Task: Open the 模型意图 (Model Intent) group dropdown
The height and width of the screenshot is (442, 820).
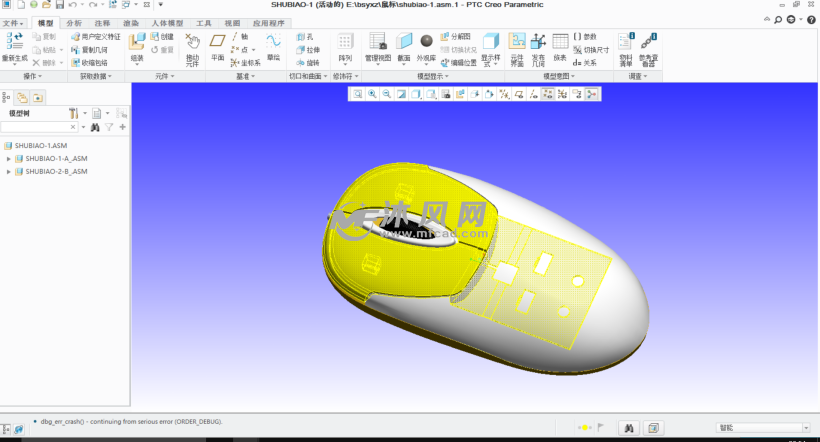Action: [x=559, y=76]
